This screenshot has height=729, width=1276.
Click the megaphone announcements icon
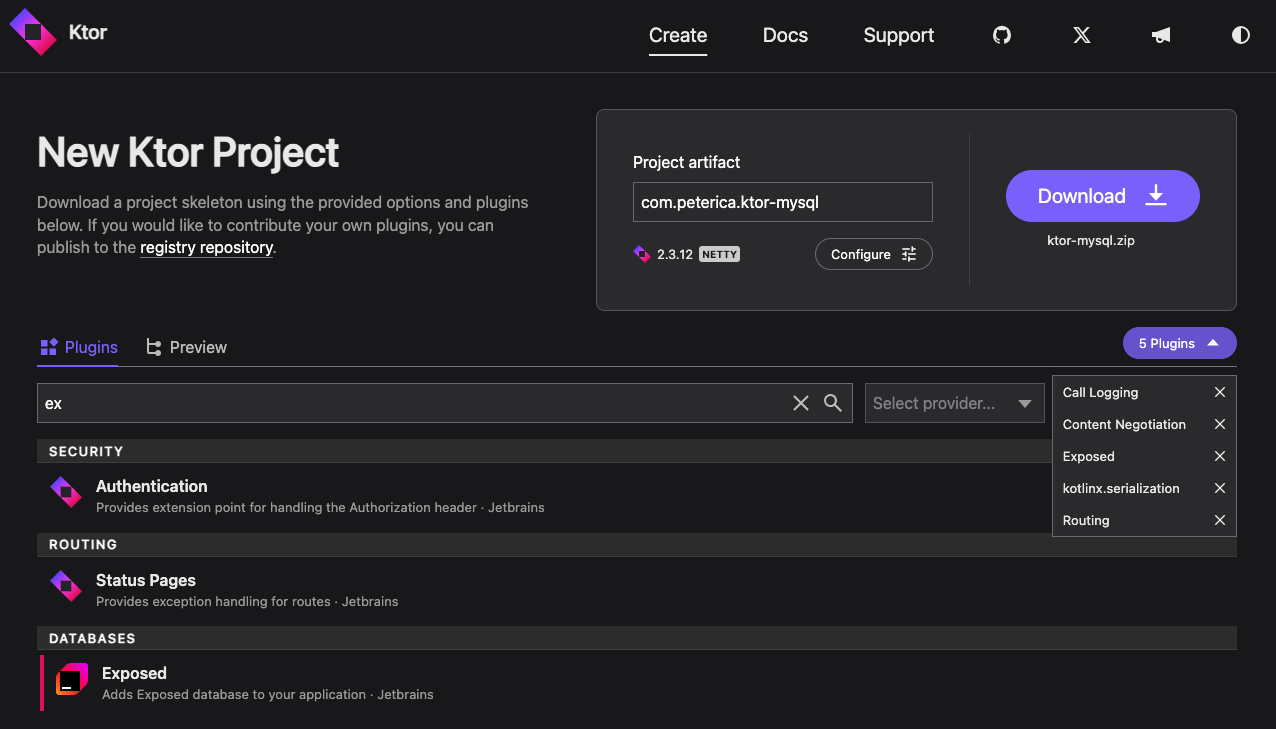coord(1161,35)
